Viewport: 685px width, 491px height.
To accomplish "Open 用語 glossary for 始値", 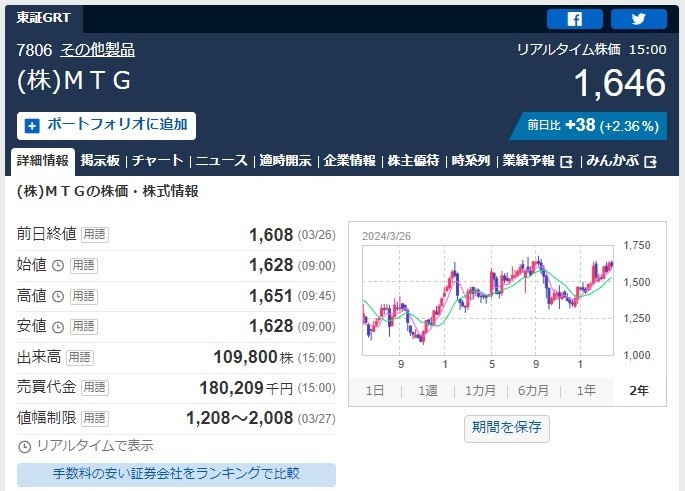I will (x=84, y=265).
